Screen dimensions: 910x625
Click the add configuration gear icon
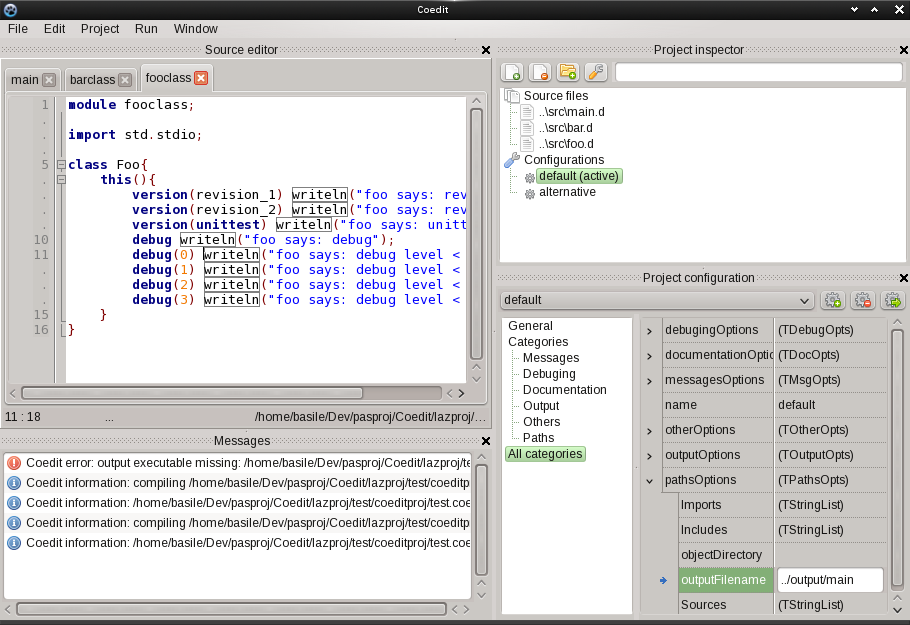[832, 300]
